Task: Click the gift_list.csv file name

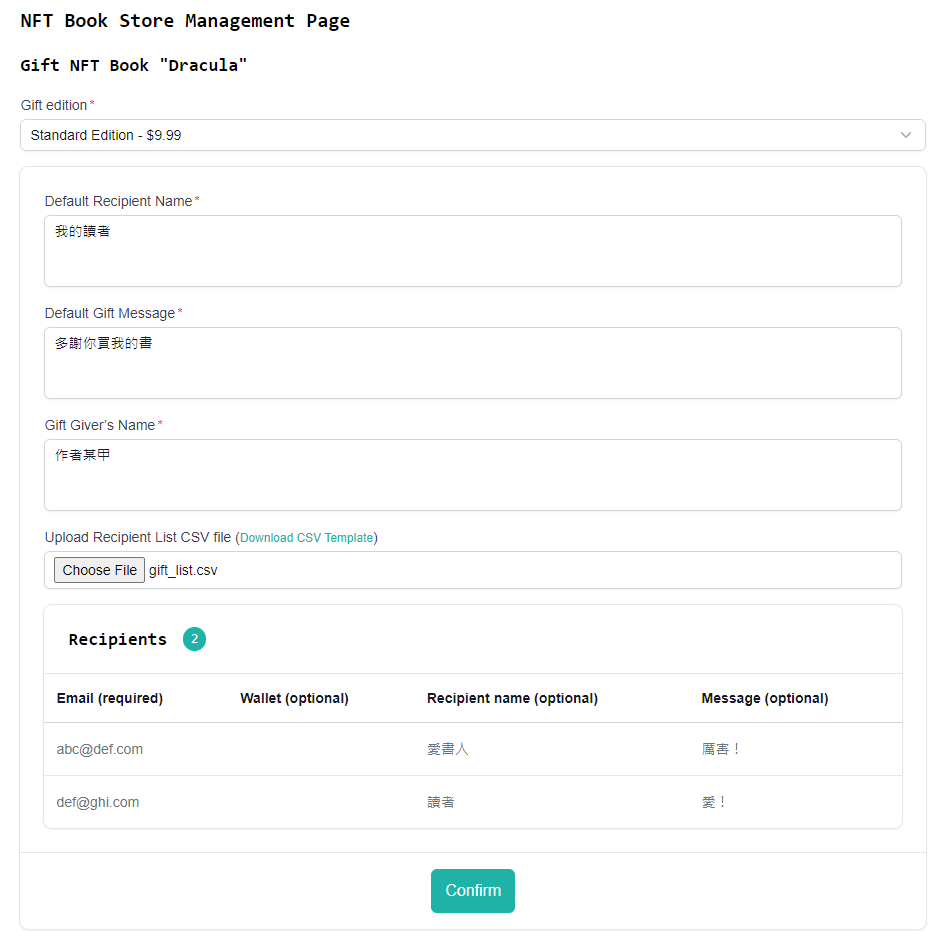Action: coord(183,570)
